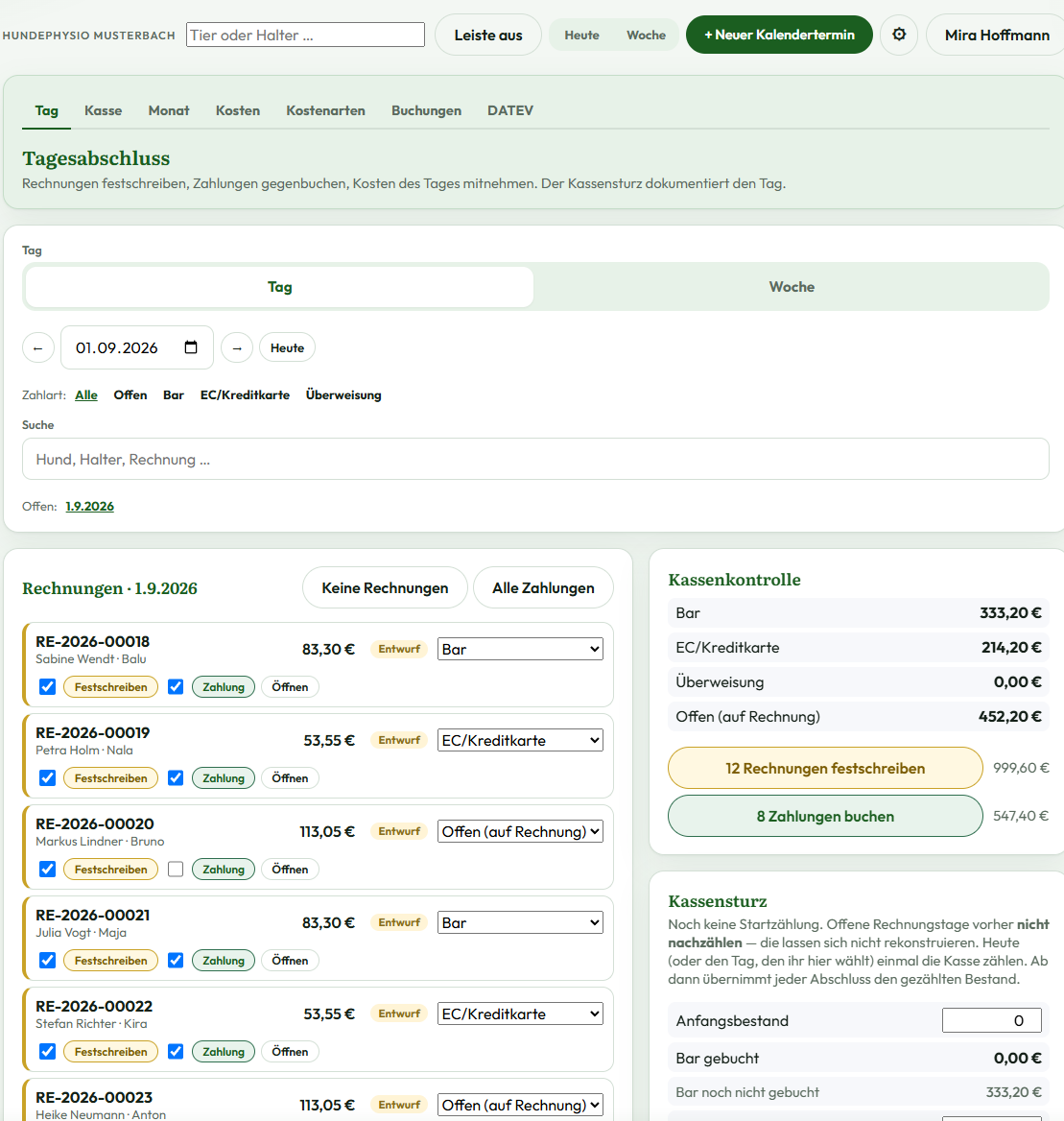This screenshot has height=1121, width=1064.
Task: Select the Kostenarten tab
Action: pyautogui.click(x=325, y=110)
